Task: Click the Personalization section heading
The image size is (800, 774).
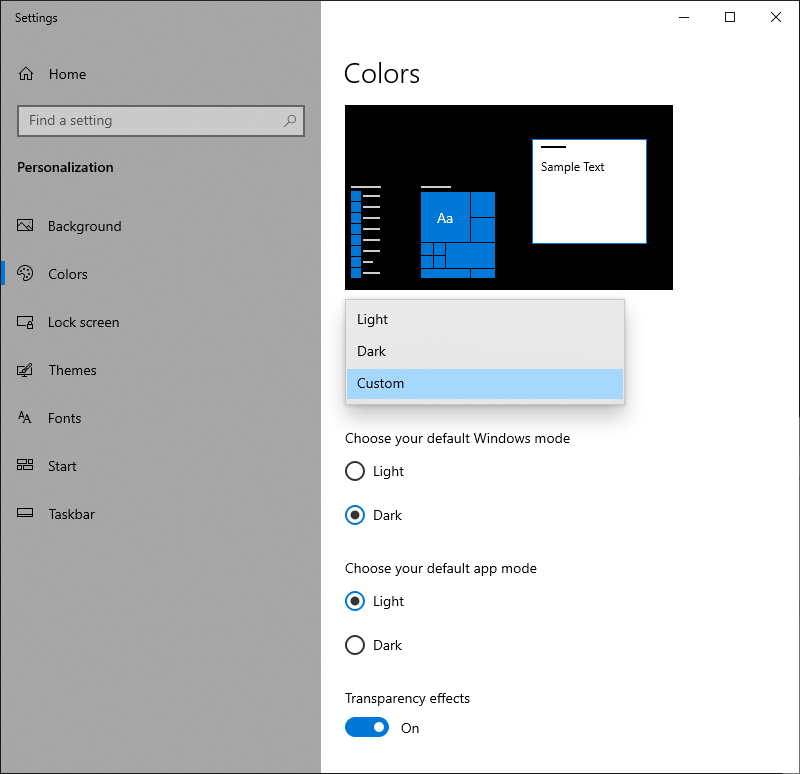Action: 65,167
